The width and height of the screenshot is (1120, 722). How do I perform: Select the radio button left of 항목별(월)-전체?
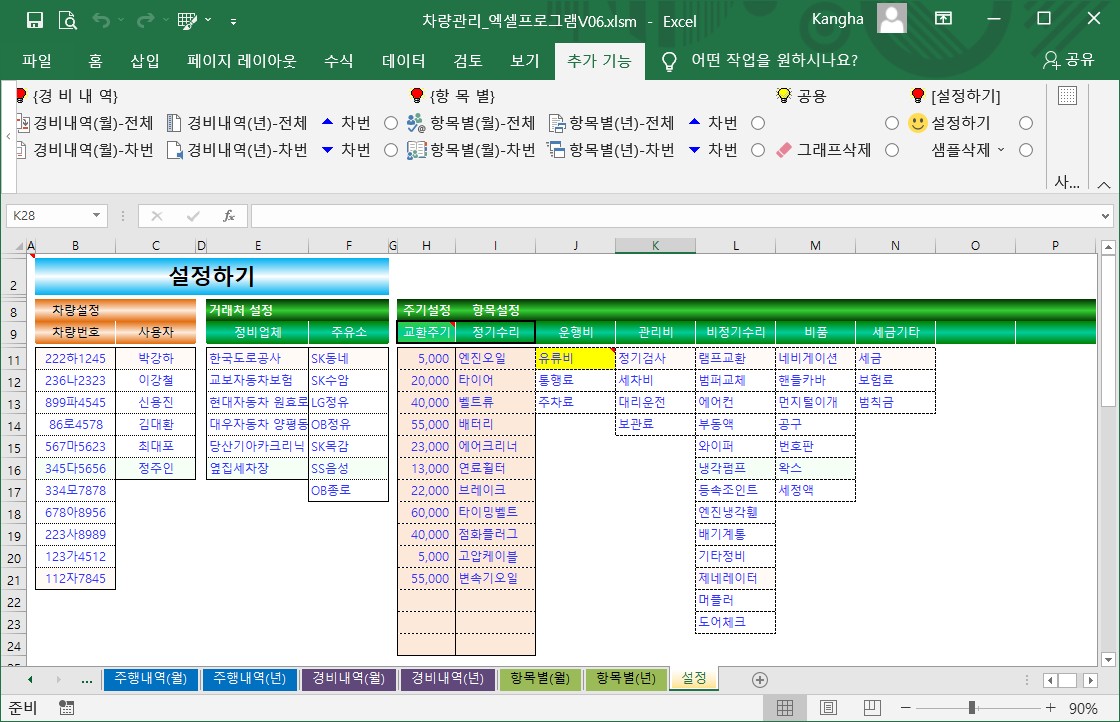[x=391, y=124]
